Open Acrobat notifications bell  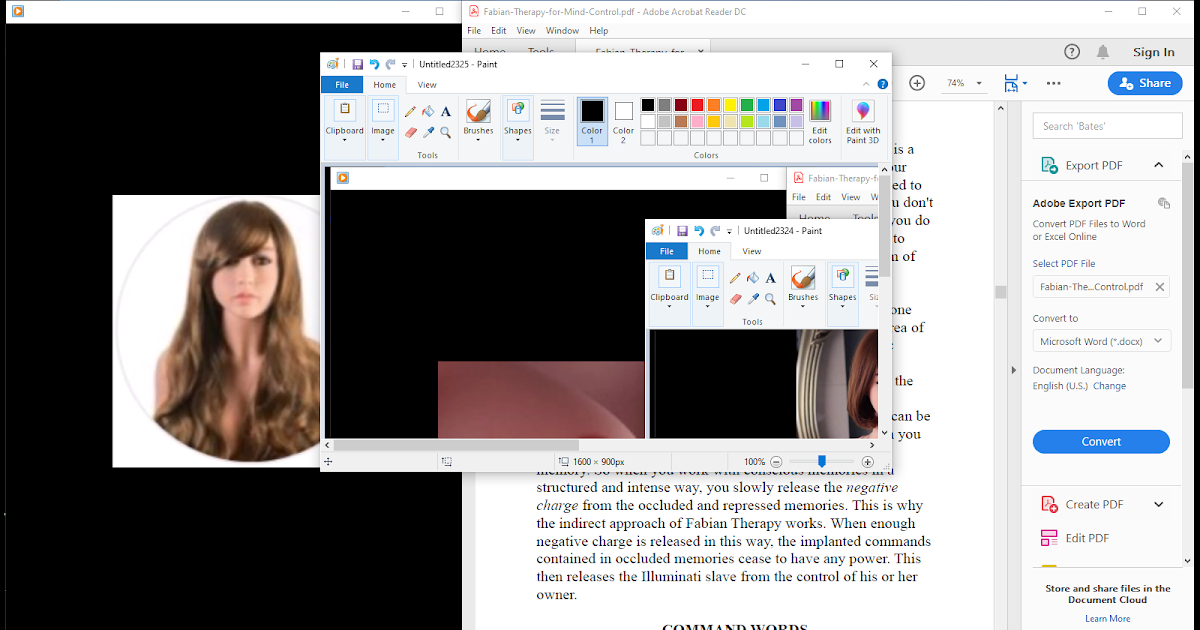tap(1103, 52)
